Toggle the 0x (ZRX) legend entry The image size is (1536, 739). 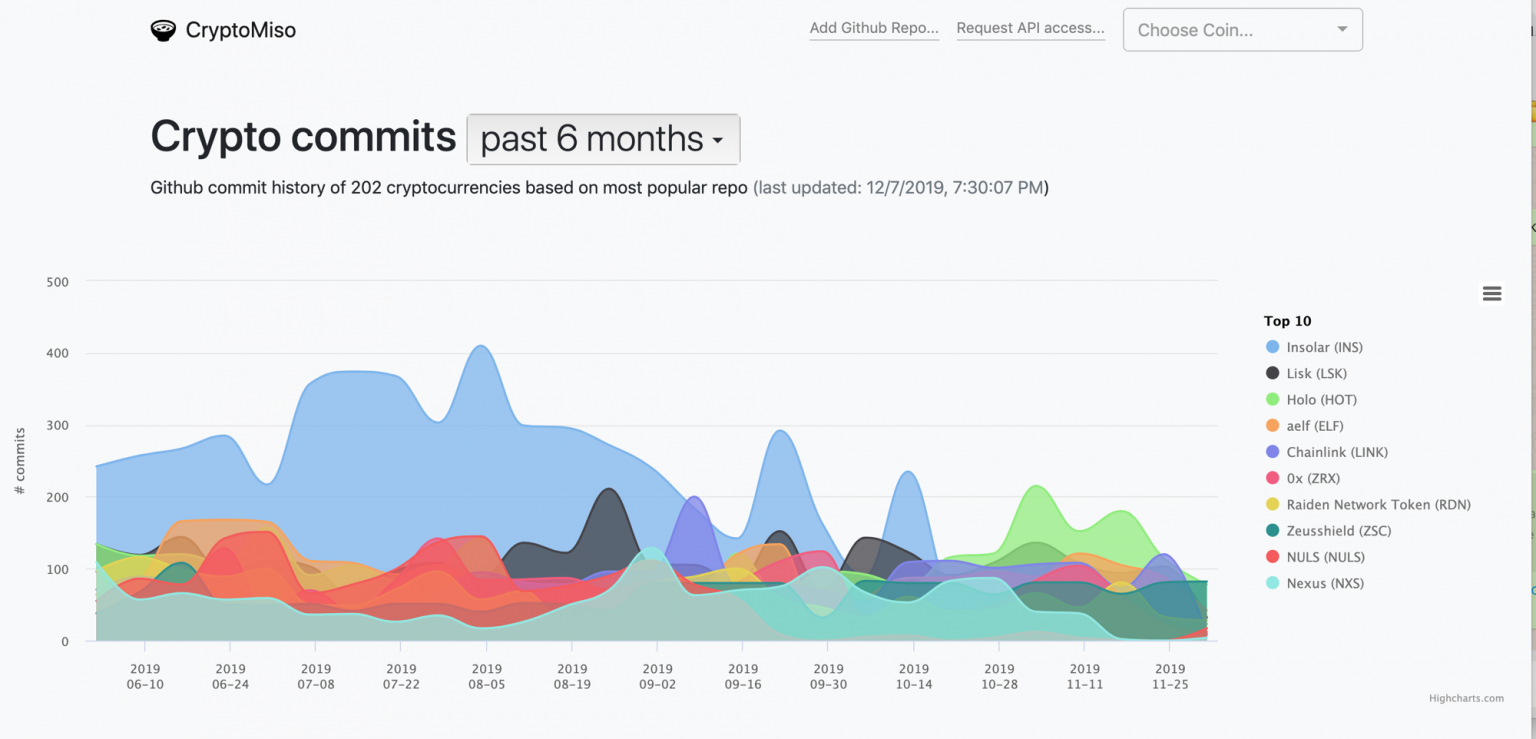click(x=1302, y=478)
